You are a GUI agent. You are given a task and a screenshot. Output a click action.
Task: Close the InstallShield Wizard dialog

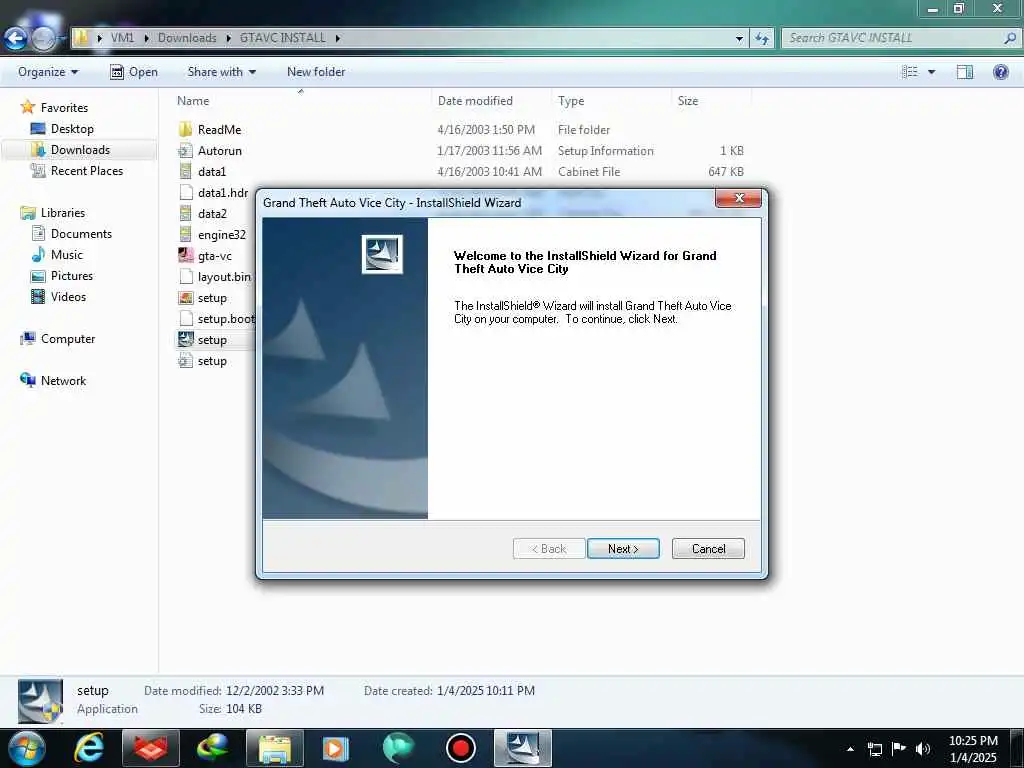tap(739, 198)
